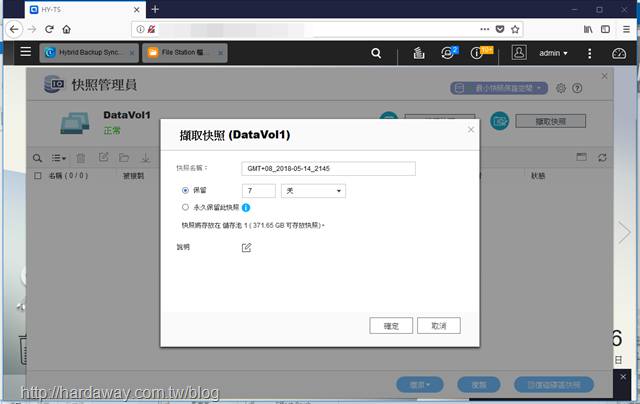The width and height of the screenshot is (640, 404).
Task: Open the QTS main menu hamburger icon
Action: (x=26, y=52)
